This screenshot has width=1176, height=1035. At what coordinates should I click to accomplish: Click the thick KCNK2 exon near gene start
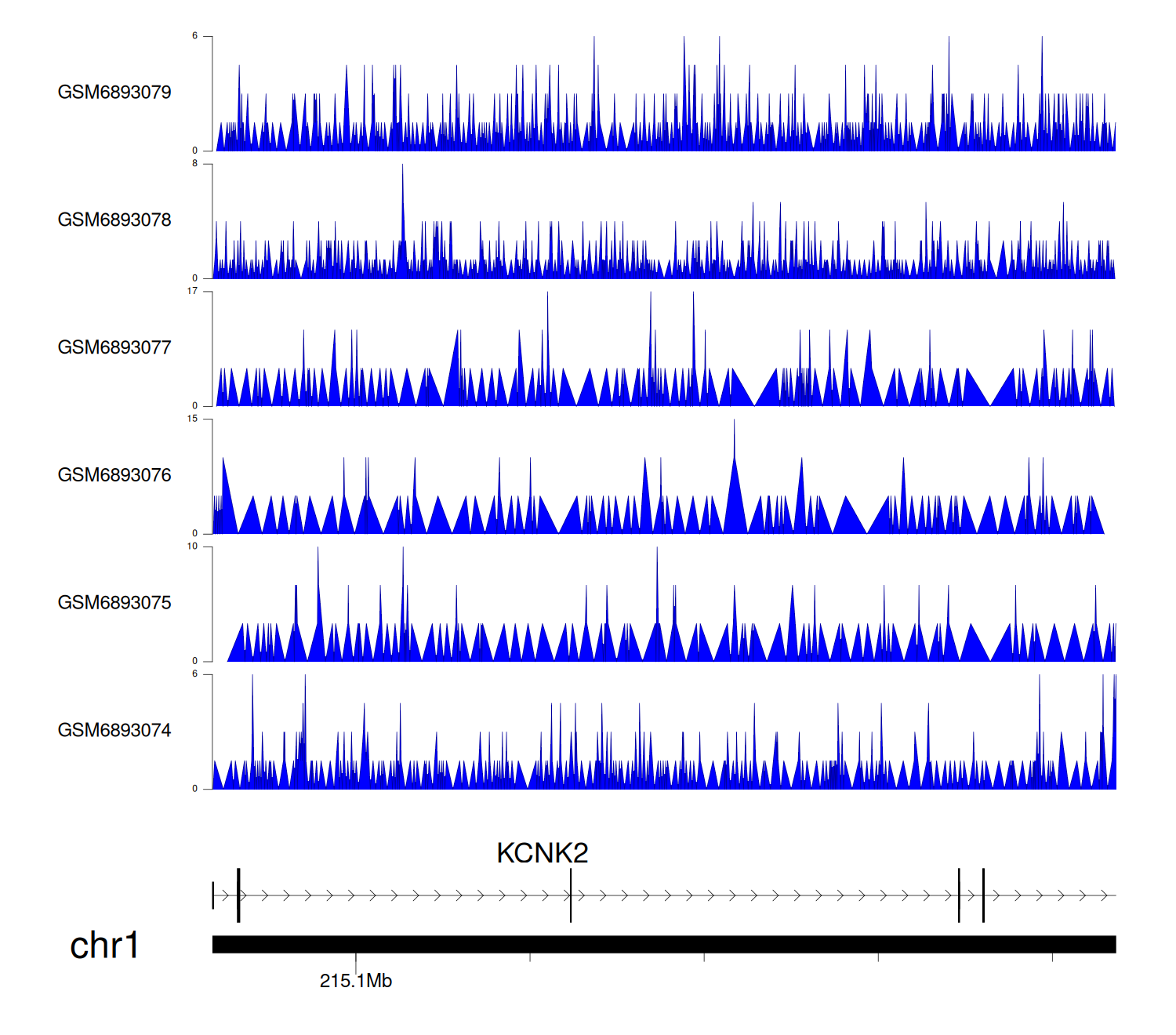click(238, 895)
